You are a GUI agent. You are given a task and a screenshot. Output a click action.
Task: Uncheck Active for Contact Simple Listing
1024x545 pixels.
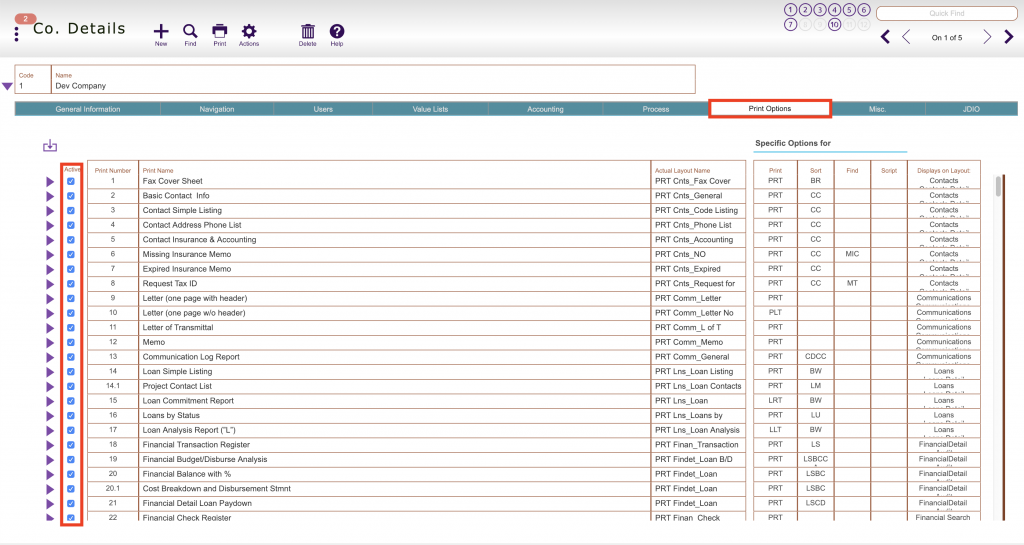[71, 211]
